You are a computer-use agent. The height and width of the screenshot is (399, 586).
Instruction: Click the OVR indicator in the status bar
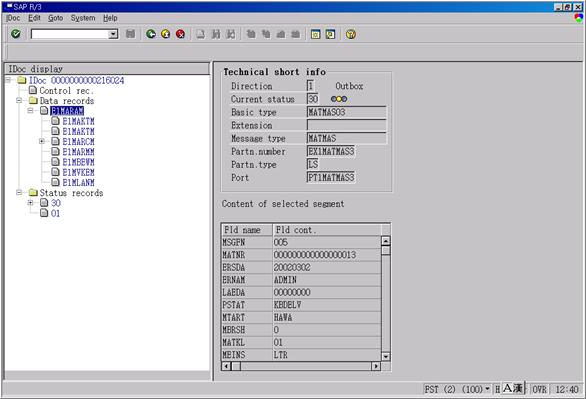click(540, 389)
